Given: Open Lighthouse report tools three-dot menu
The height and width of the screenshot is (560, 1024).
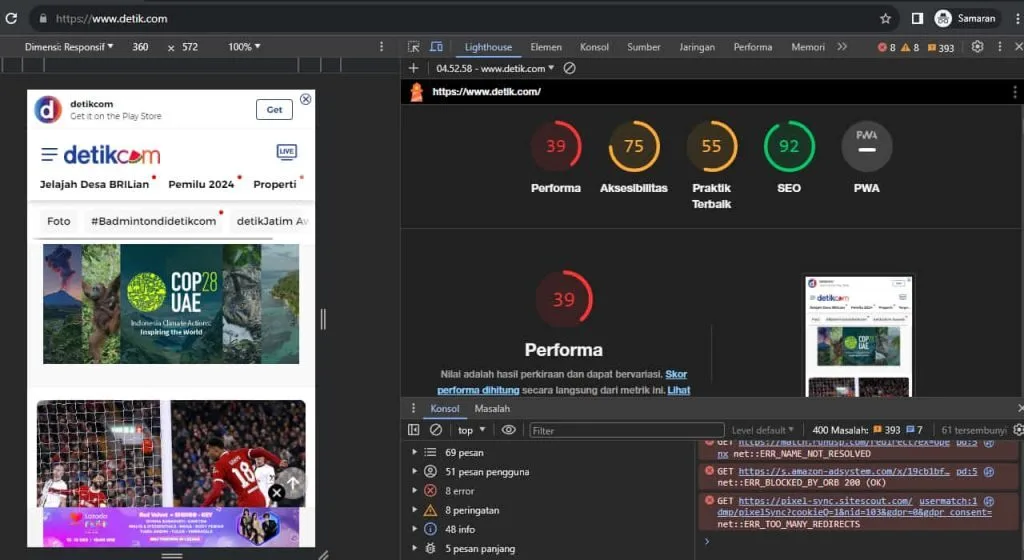Looking at the screenshot, I should 1014,92.
